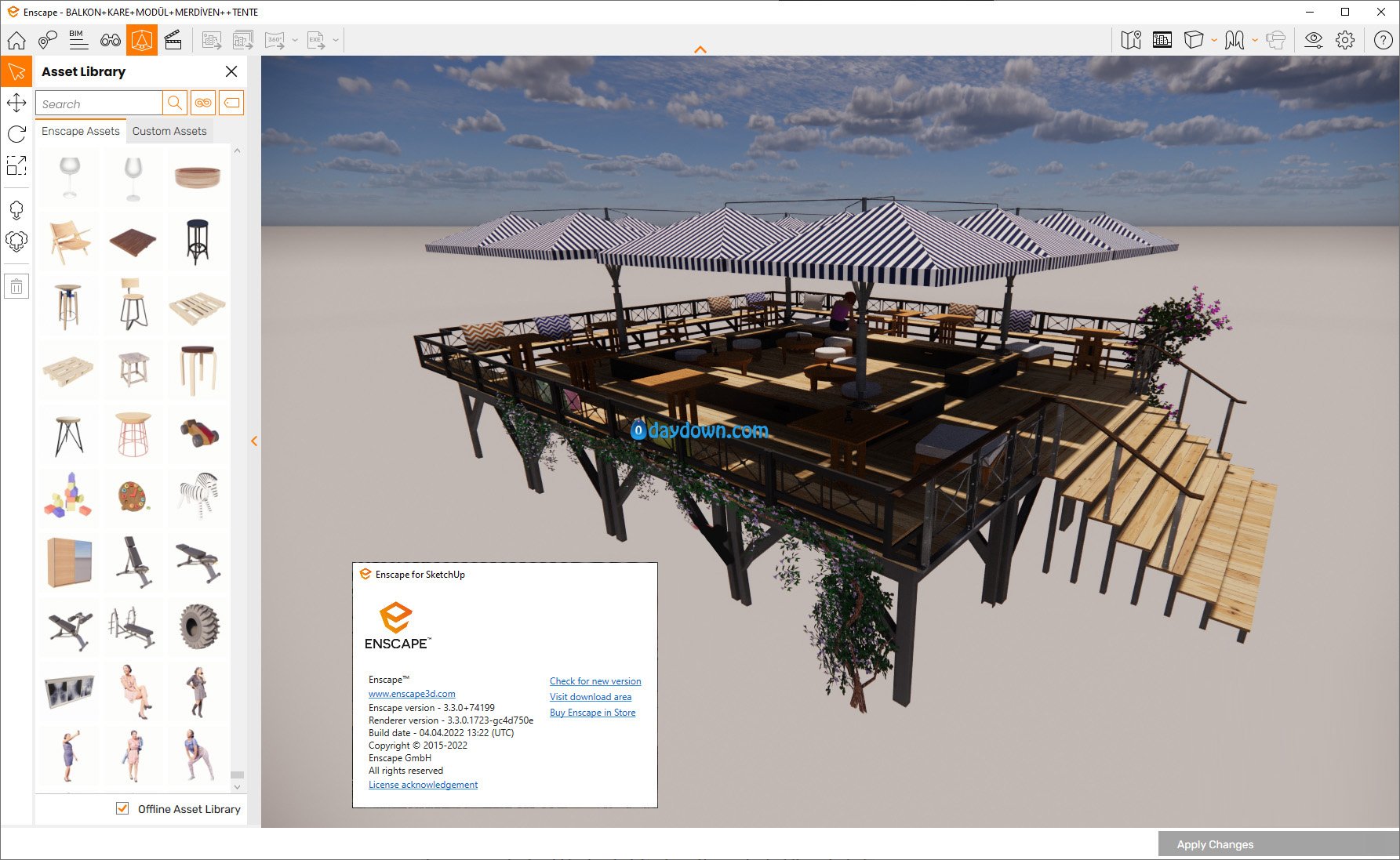Select the wooden bowl asset thumbnail
Viewport: 1400px width, 860px height.
[x=198, y=176]
